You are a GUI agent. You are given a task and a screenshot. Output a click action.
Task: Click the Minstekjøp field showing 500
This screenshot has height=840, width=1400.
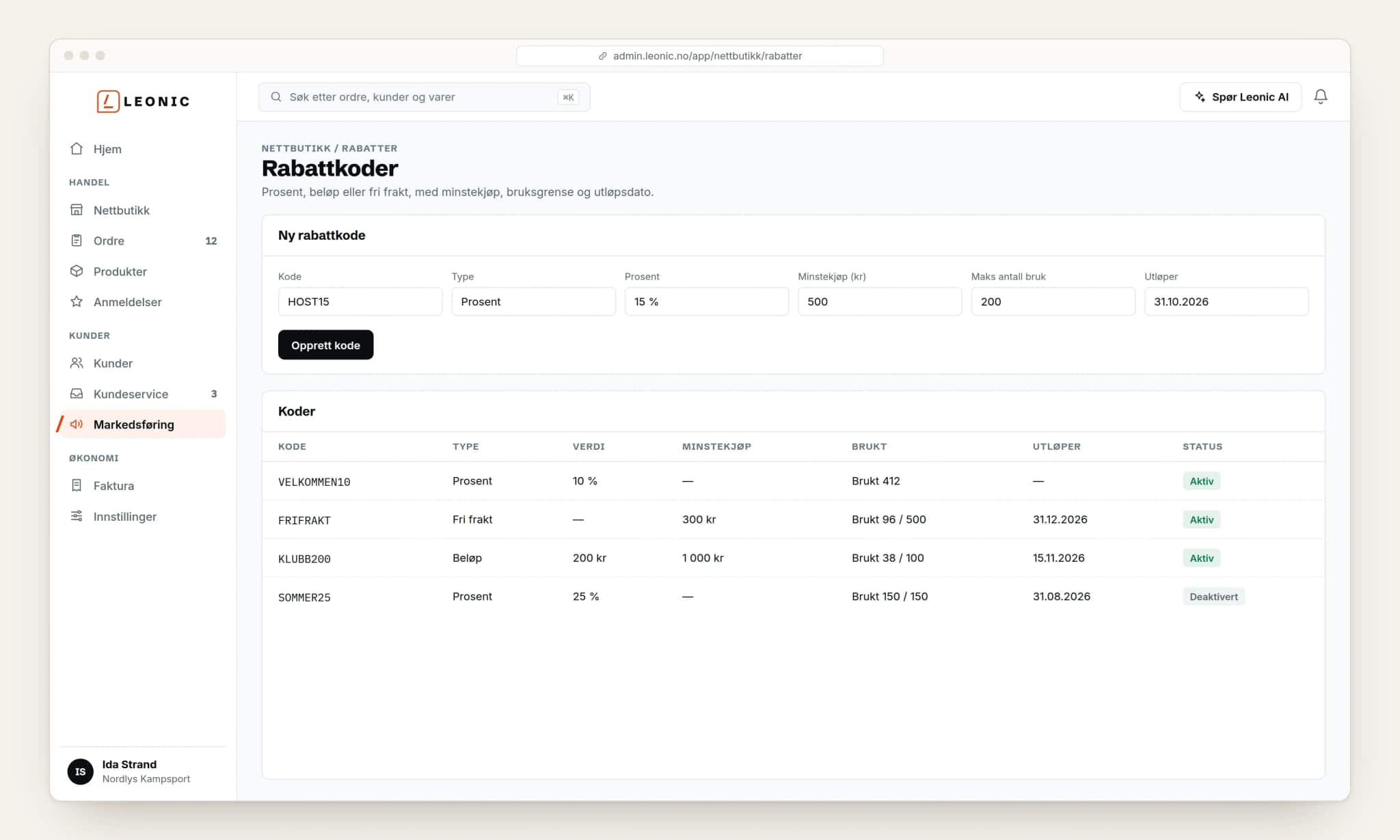point(880,301)
